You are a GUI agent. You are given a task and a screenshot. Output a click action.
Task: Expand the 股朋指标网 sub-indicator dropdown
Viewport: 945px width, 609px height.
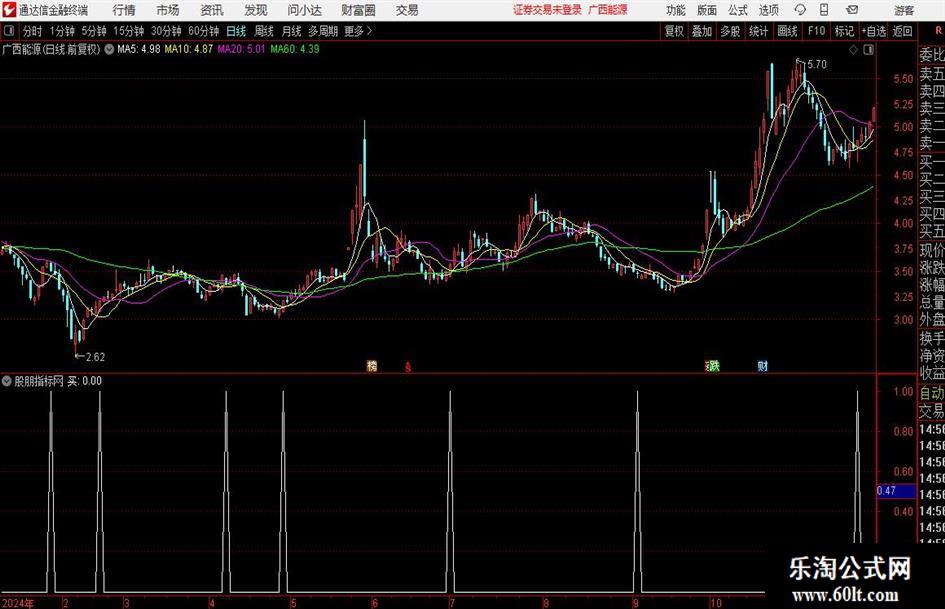pyautogui.click(x=7, y=381)
